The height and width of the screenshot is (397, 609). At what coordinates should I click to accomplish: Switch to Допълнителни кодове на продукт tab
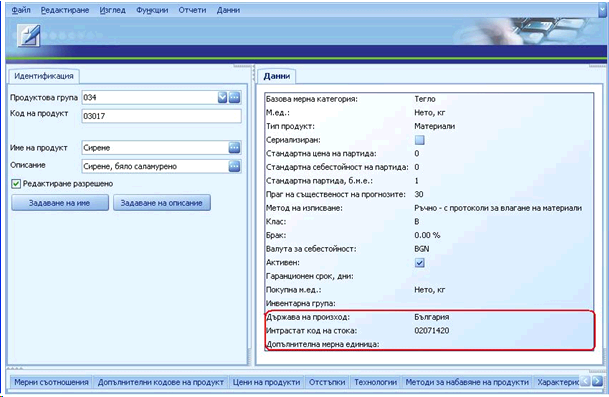[x=161, y=382]
